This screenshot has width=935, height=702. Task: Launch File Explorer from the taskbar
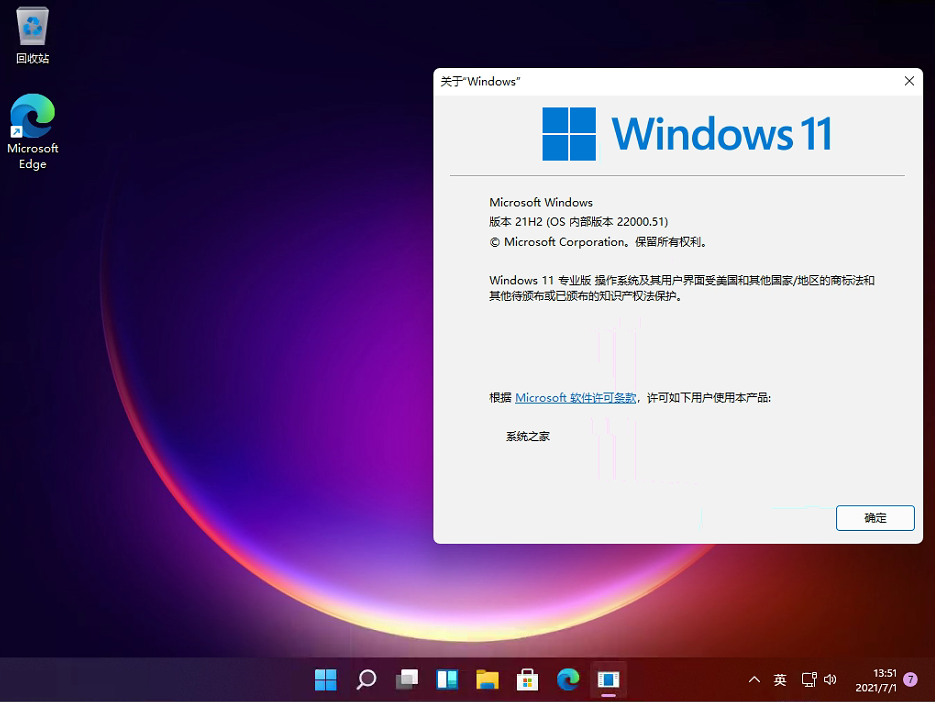pos(487,679)
